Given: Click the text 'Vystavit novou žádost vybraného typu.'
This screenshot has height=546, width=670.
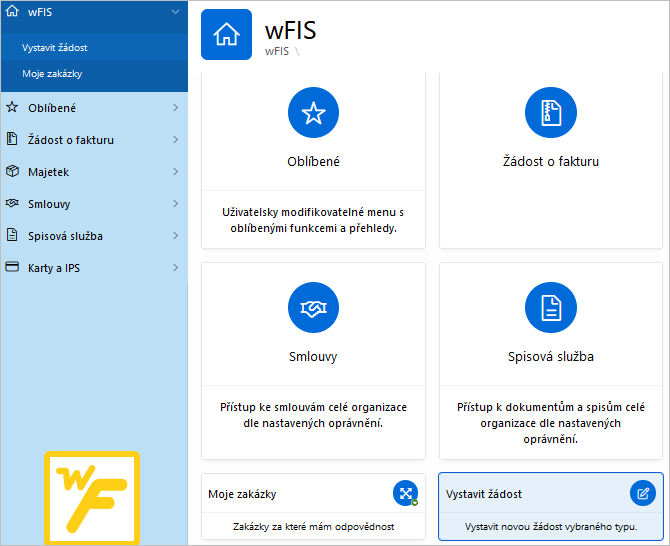Looking at the screenshot, I should click(551, 527).
